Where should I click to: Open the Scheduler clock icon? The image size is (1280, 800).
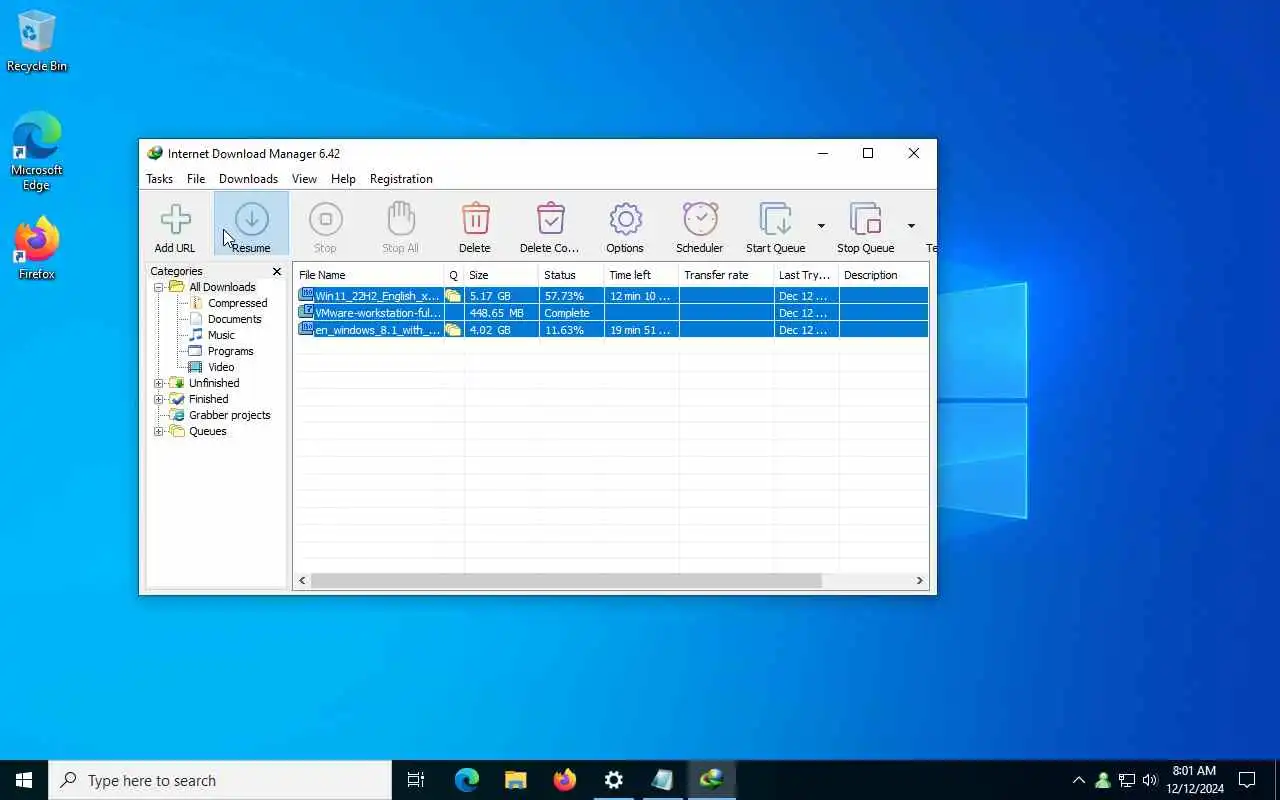[700, 220]
